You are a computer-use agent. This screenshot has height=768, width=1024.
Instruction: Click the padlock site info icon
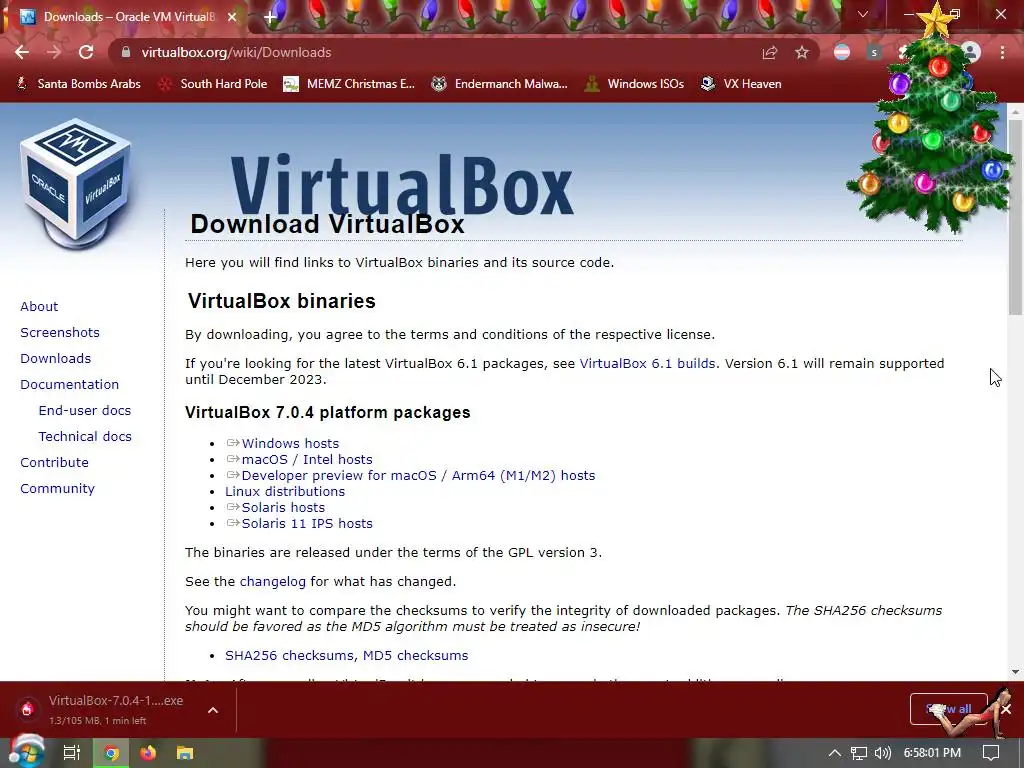click(126, 52)
